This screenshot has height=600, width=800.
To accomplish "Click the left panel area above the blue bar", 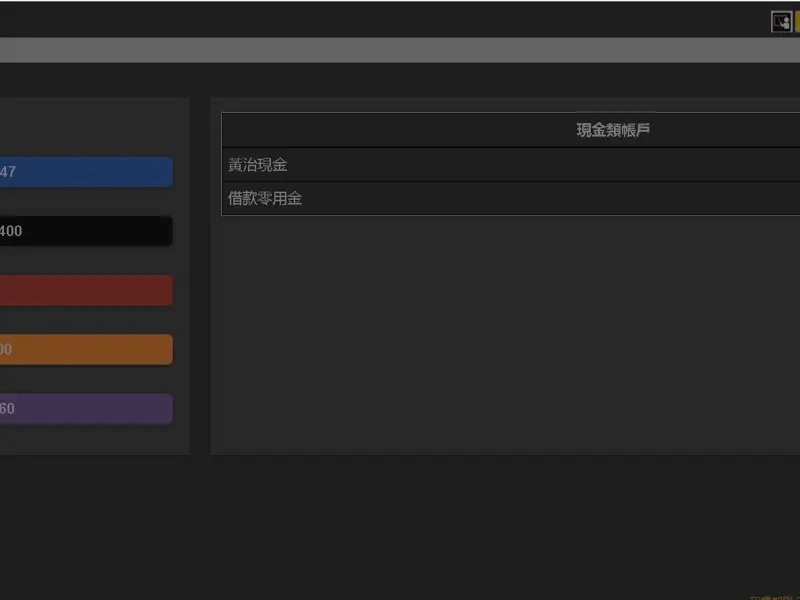I will pyautogui.click(x=90, y=127).
